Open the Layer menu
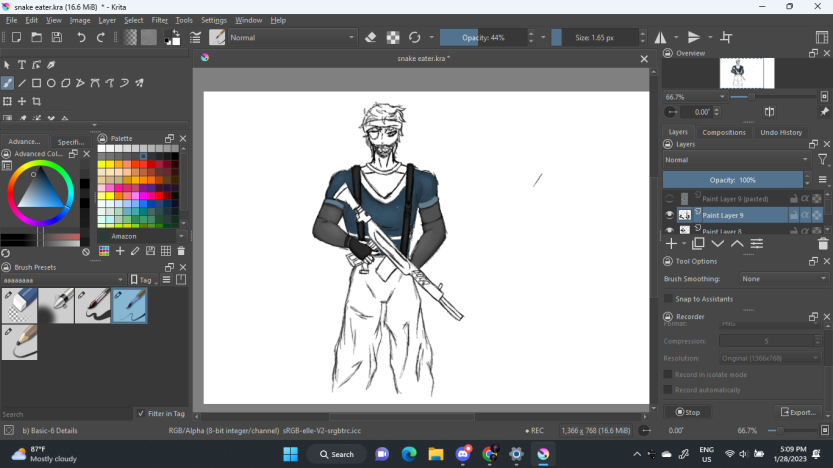Screen dimensions: 833x468 click(x=107, y=20)
